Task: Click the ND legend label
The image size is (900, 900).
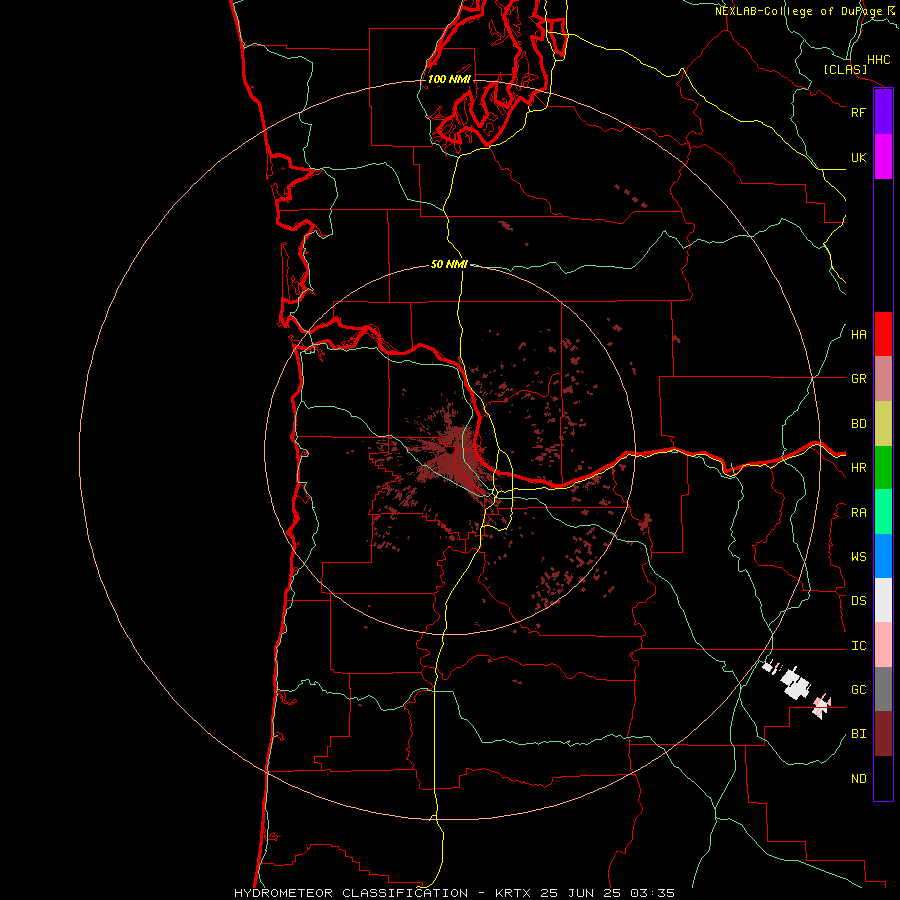Action: pos(858,779)
